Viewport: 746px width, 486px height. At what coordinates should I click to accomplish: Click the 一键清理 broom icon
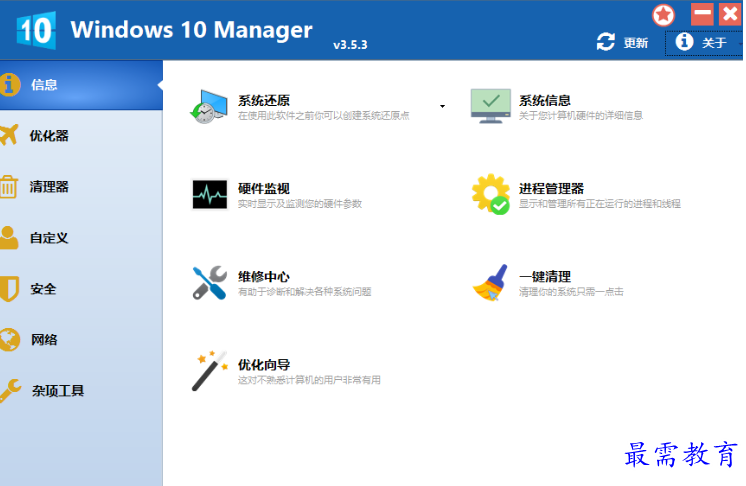pyautogui.click(x=491, y=282)
